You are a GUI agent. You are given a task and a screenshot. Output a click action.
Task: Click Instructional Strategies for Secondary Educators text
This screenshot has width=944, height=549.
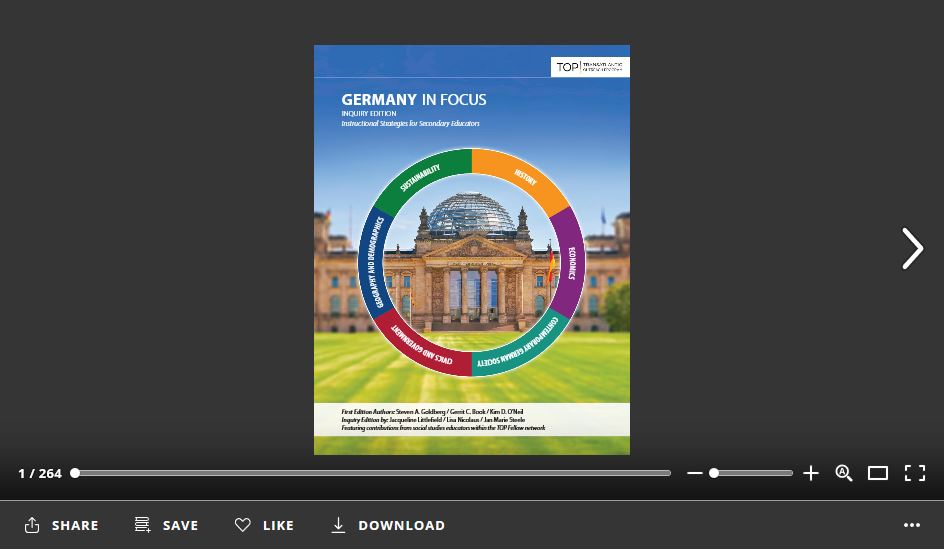[411, 123]
